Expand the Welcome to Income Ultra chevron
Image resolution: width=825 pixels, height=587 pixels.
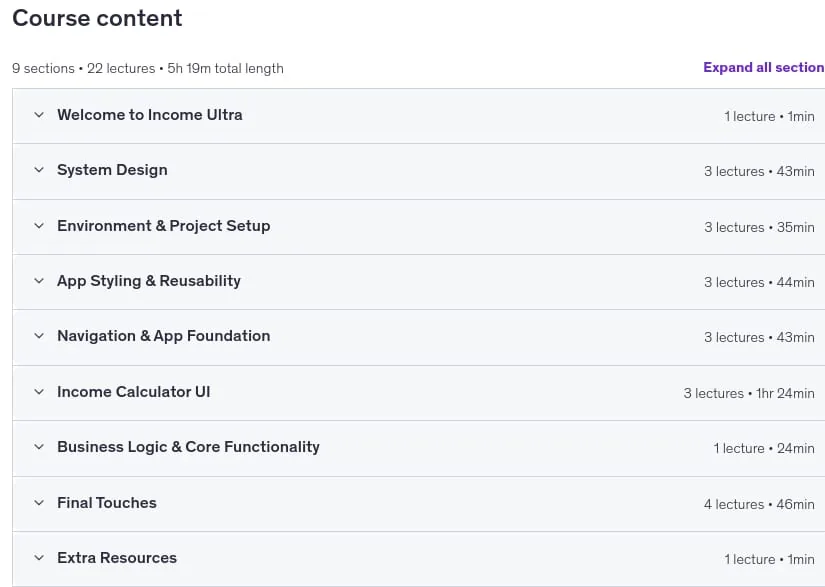click(39, 115)
